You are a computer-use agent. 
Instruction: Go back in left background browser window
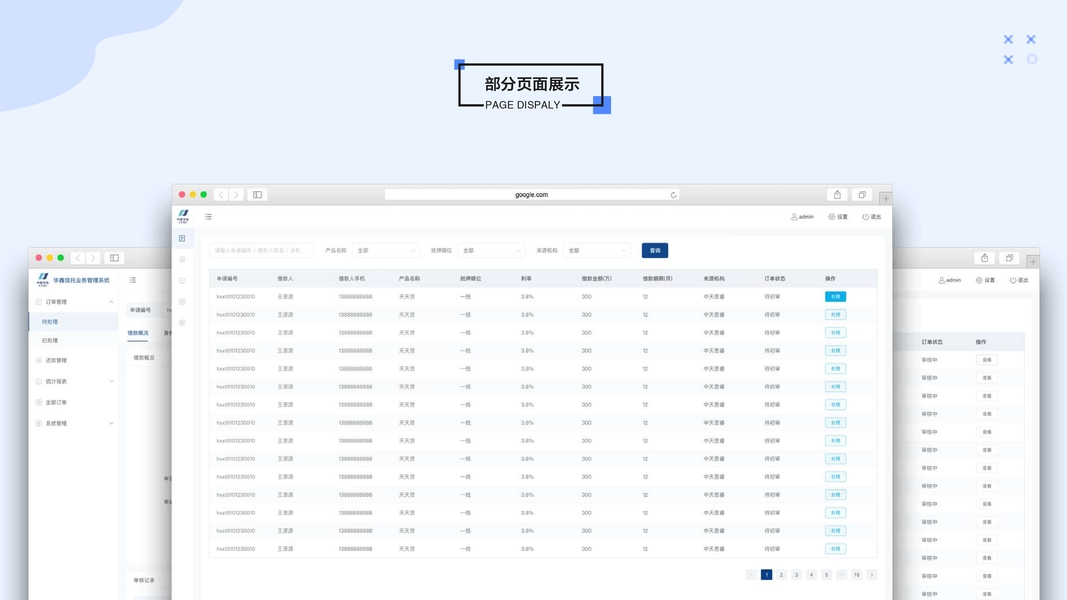[78, 258]
